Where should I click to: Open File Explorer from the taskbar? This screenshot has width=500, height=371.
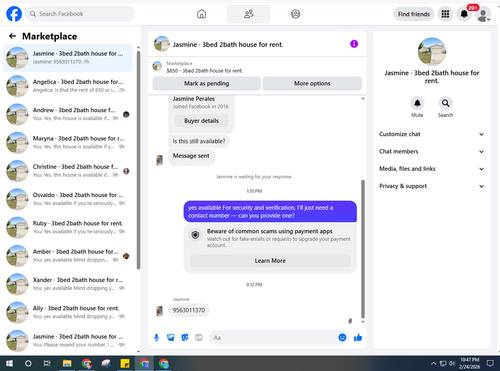coord(67,363)
